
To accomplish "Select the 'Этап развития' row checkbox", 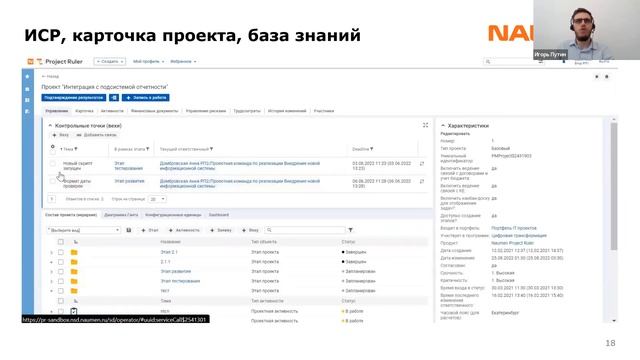I will (61, 271).
